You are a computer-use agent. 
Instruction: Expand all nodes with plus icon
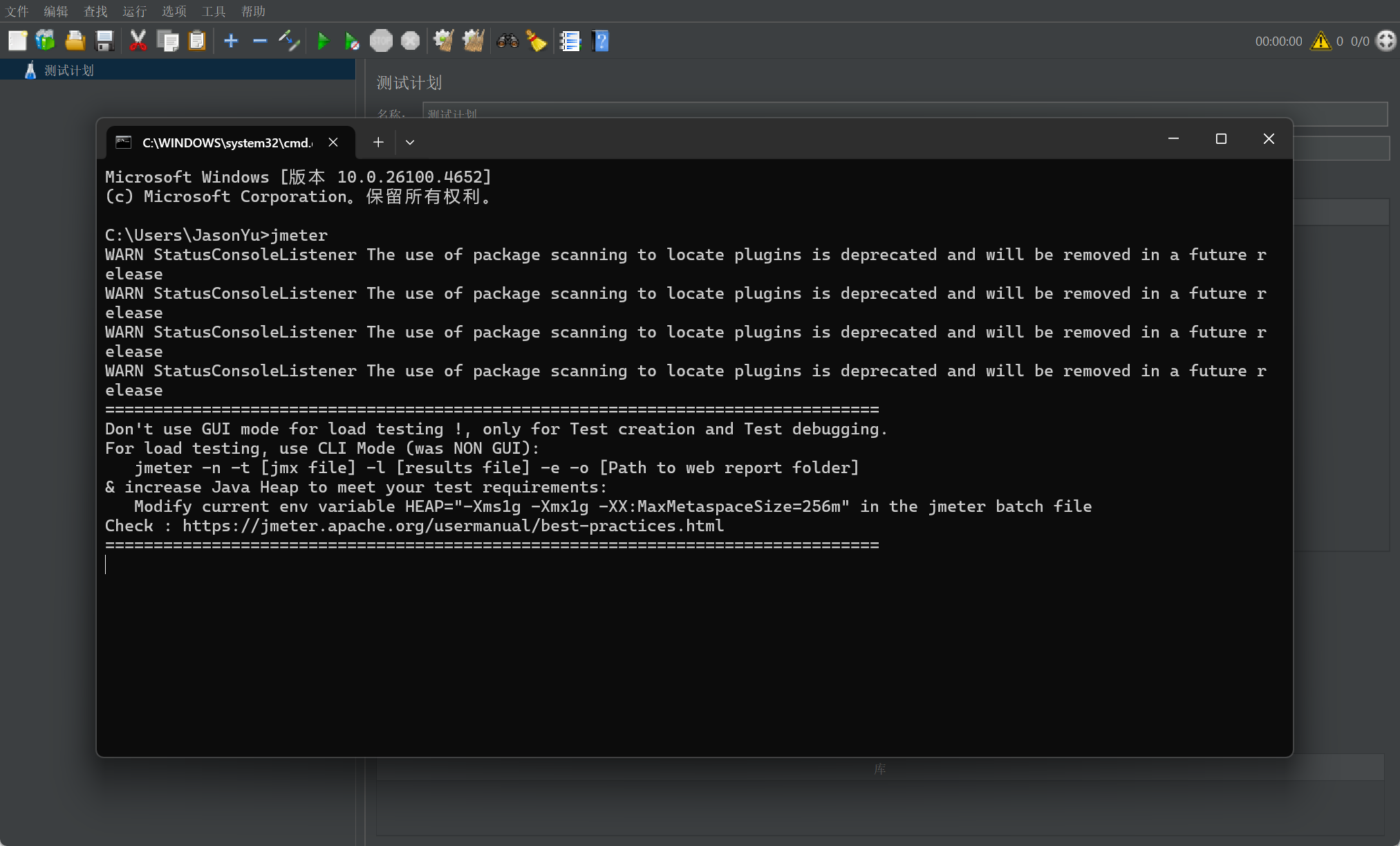click(x=231, y=41)
